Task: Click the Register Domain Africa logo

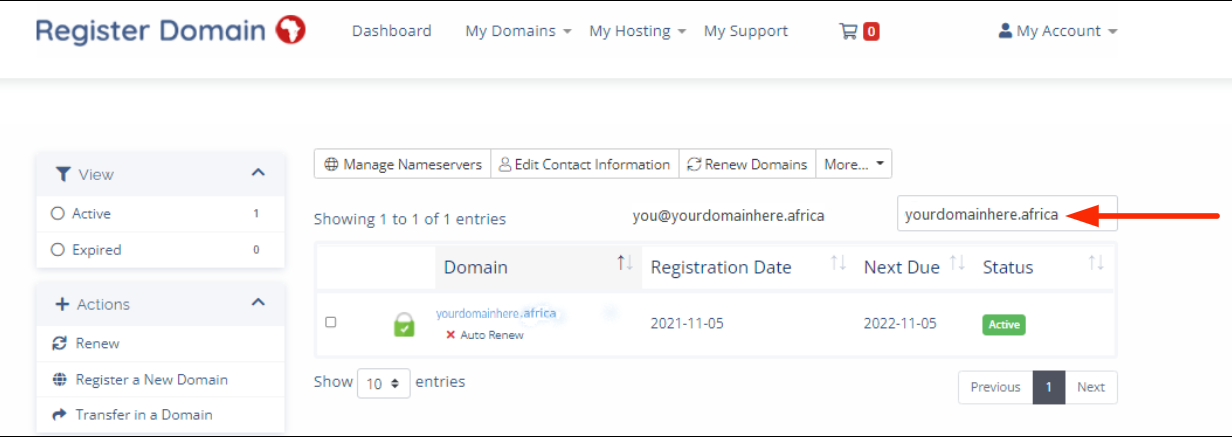Action: [x=170, y=30]
